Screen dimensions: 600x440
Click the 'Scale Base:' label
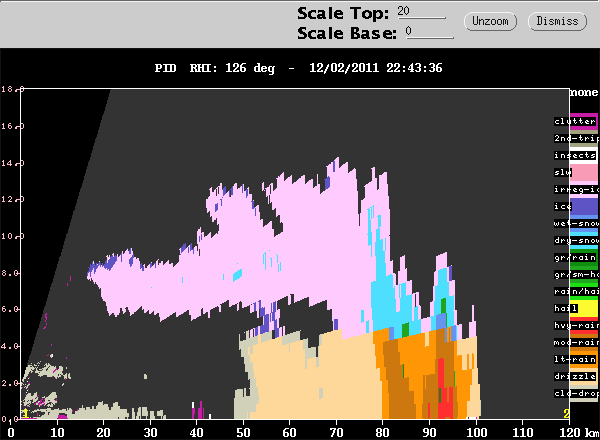coord(347,33)
